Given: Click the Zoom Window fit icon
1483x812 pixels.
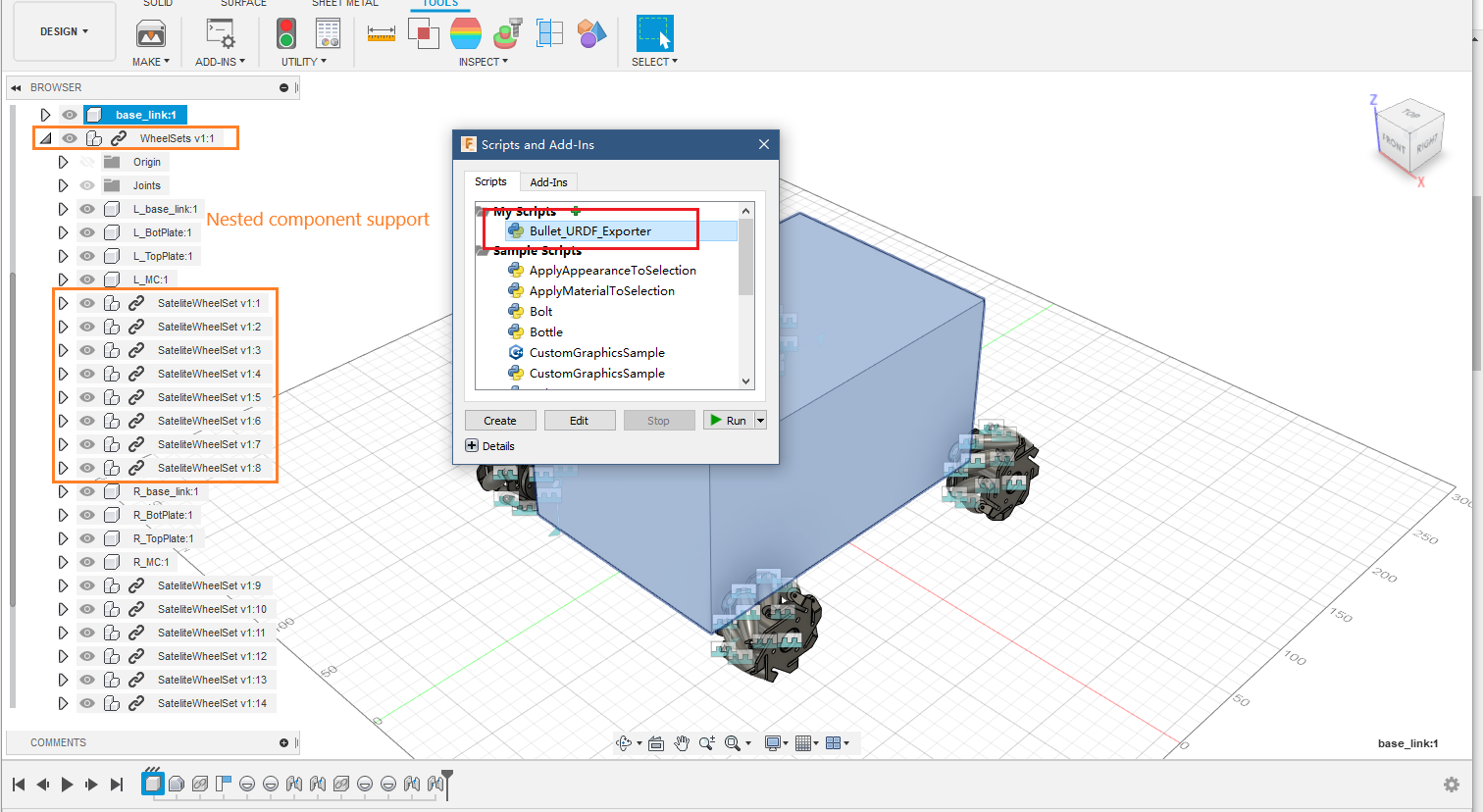Looking at the screenshot, I should (x=733, y=743).
